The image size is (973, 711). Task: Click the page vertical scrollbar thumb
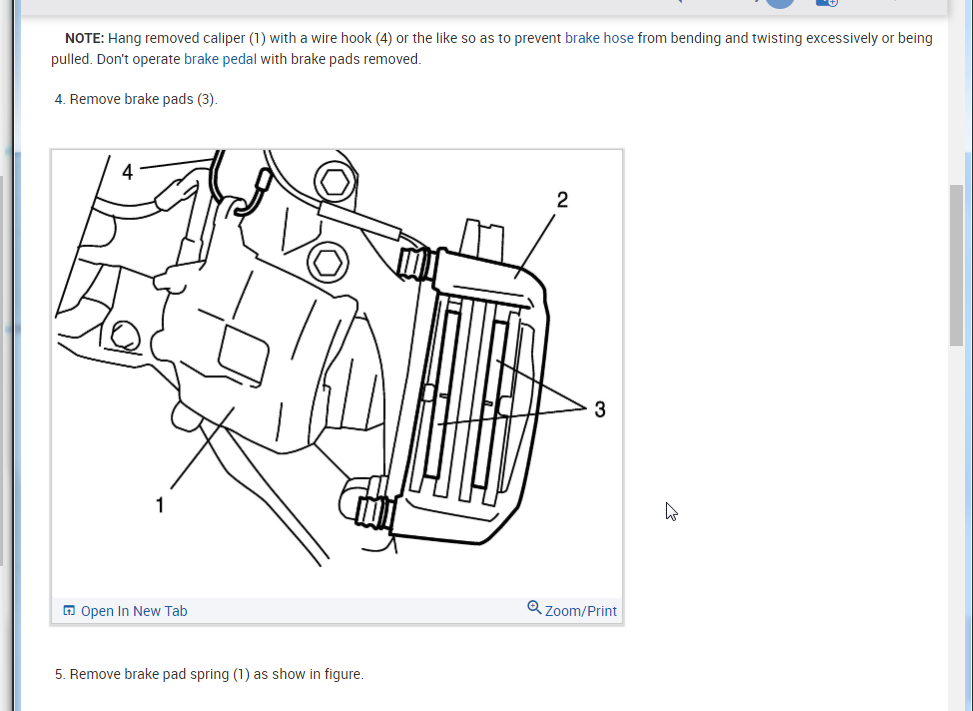click(x=956, y=266)
